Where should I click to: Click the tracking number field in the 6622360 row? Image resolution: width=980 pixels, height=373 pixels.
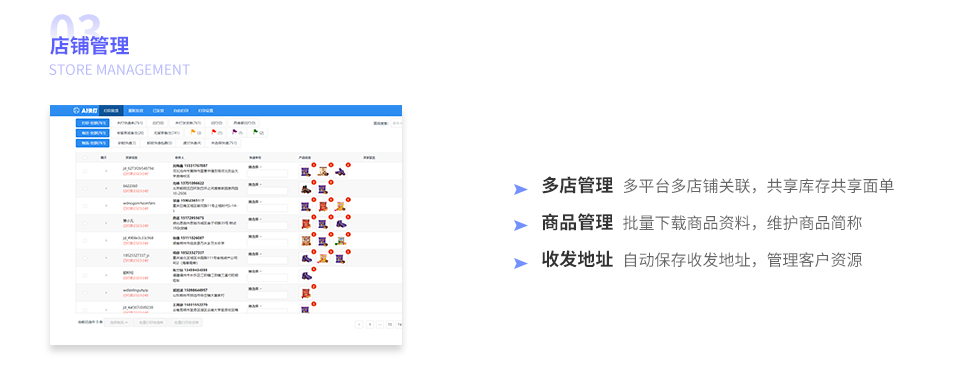pyautogui.click(x=268, y=191)
